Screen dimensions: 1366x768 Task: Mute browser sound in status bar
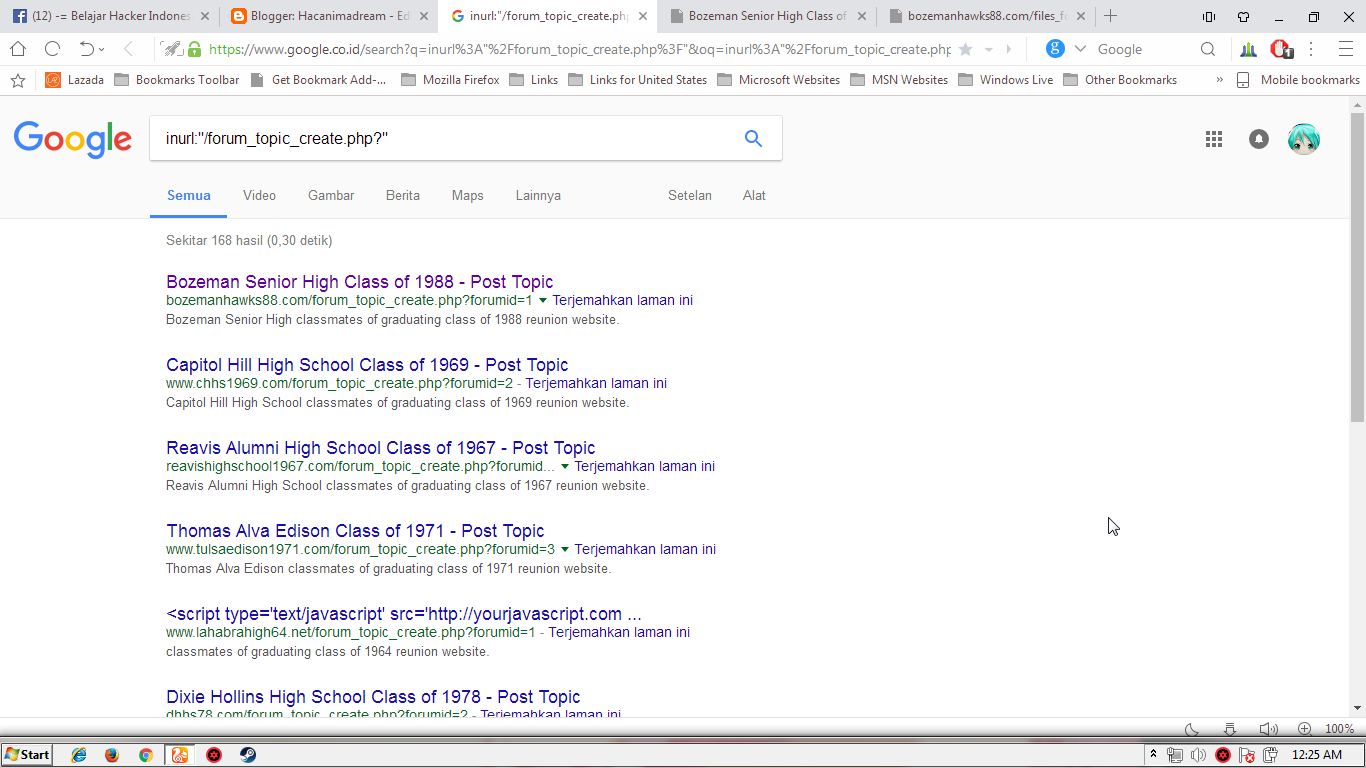point(1268,729)
